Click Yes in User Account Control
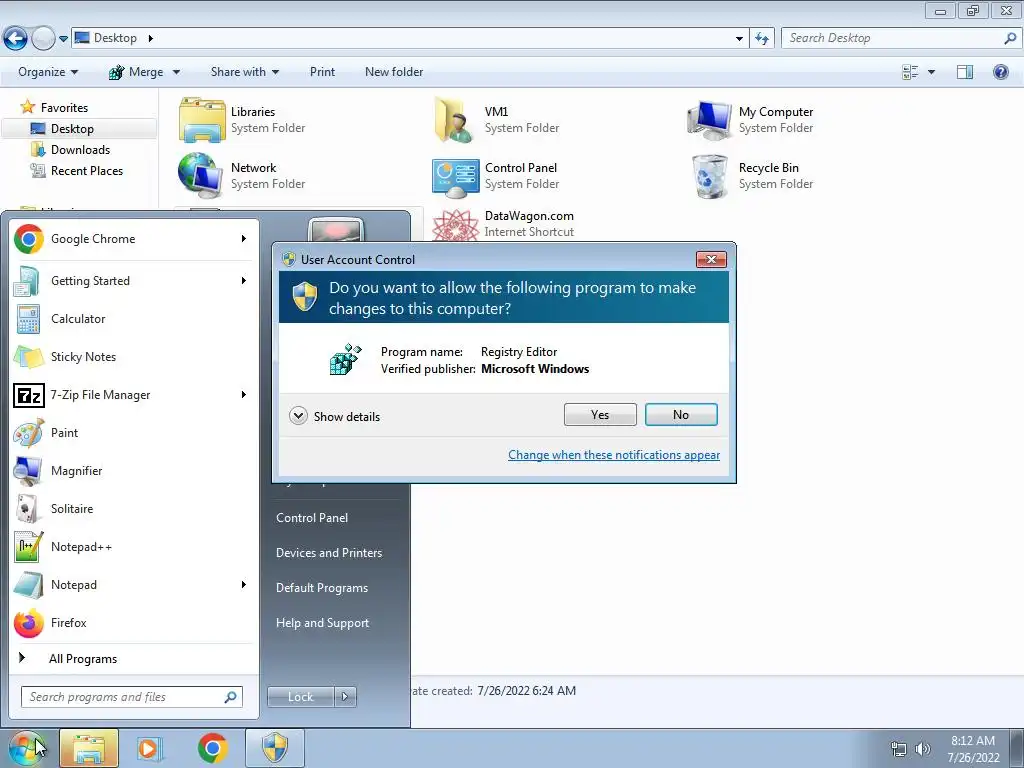 pos(600,415)
